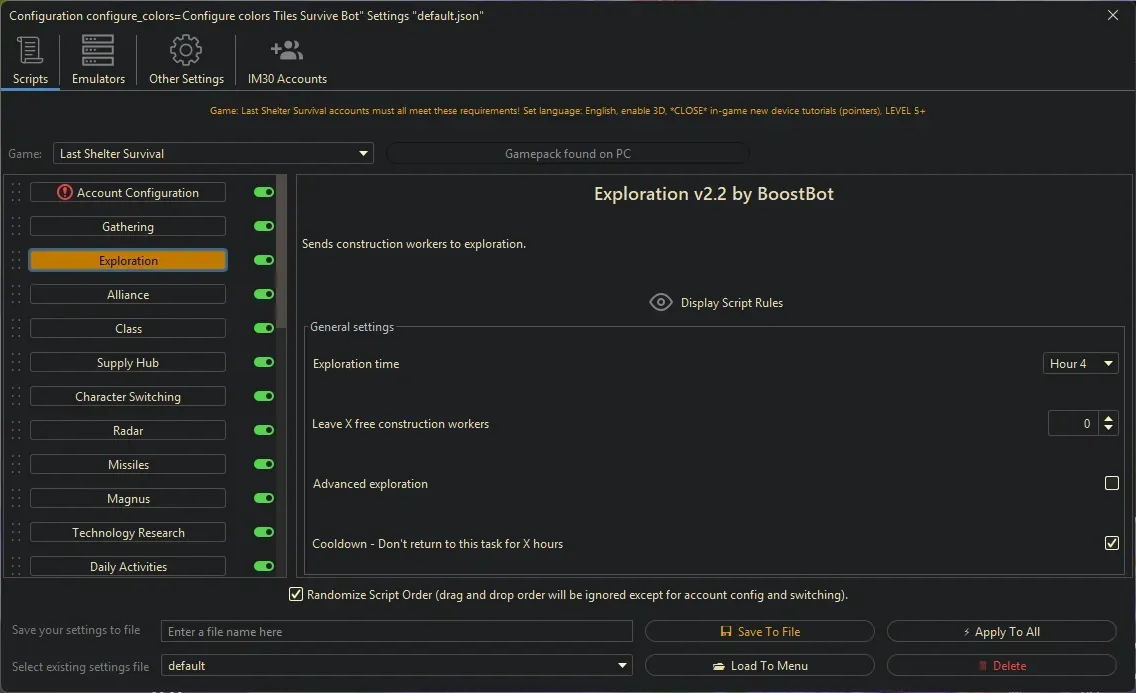Select the Account Configuration script
Image resolution: width=1136 pixels, height=693 pixels.
tap(128, 192)
